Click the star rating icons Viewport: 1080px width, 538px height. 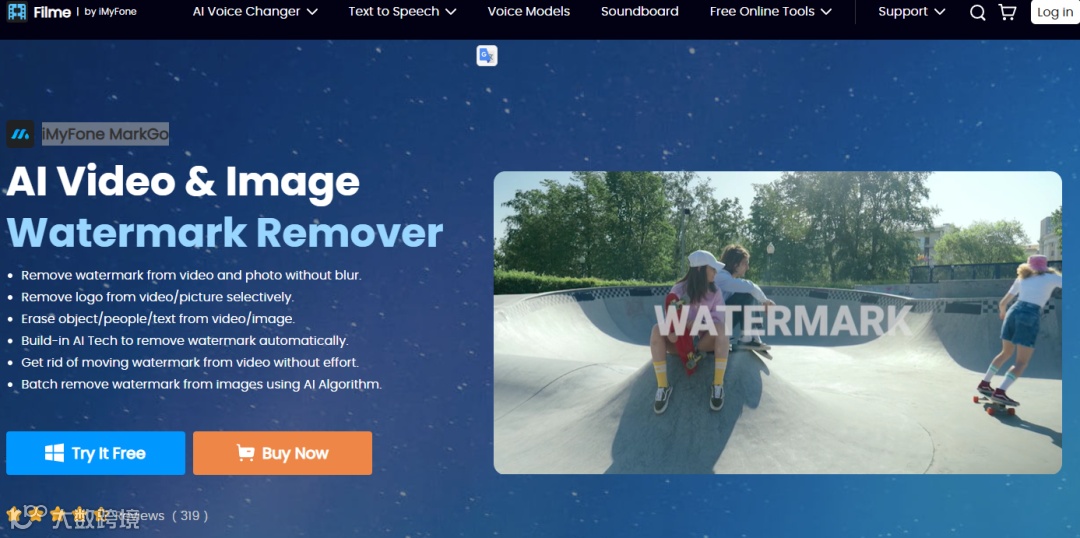[x=57, y=514]
